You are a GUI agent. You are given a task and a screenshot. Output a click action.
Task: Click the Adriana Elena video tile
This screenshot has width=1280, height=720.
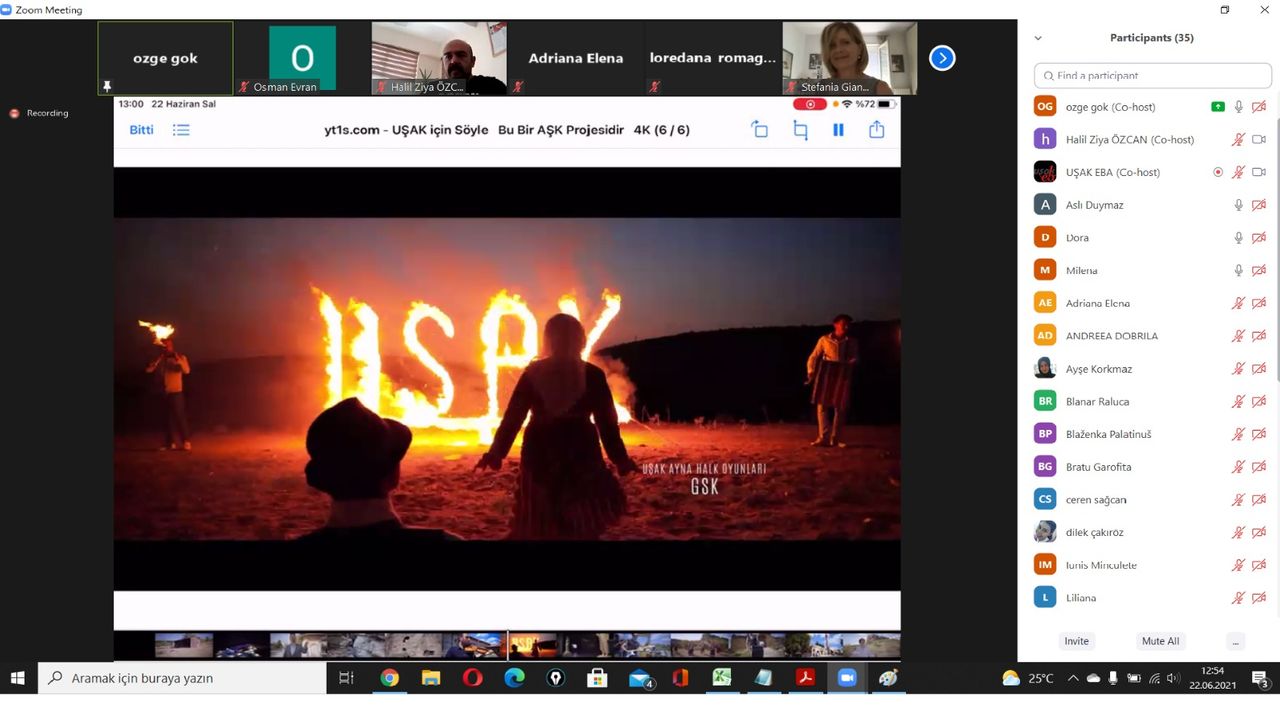(x=576, y=58)
